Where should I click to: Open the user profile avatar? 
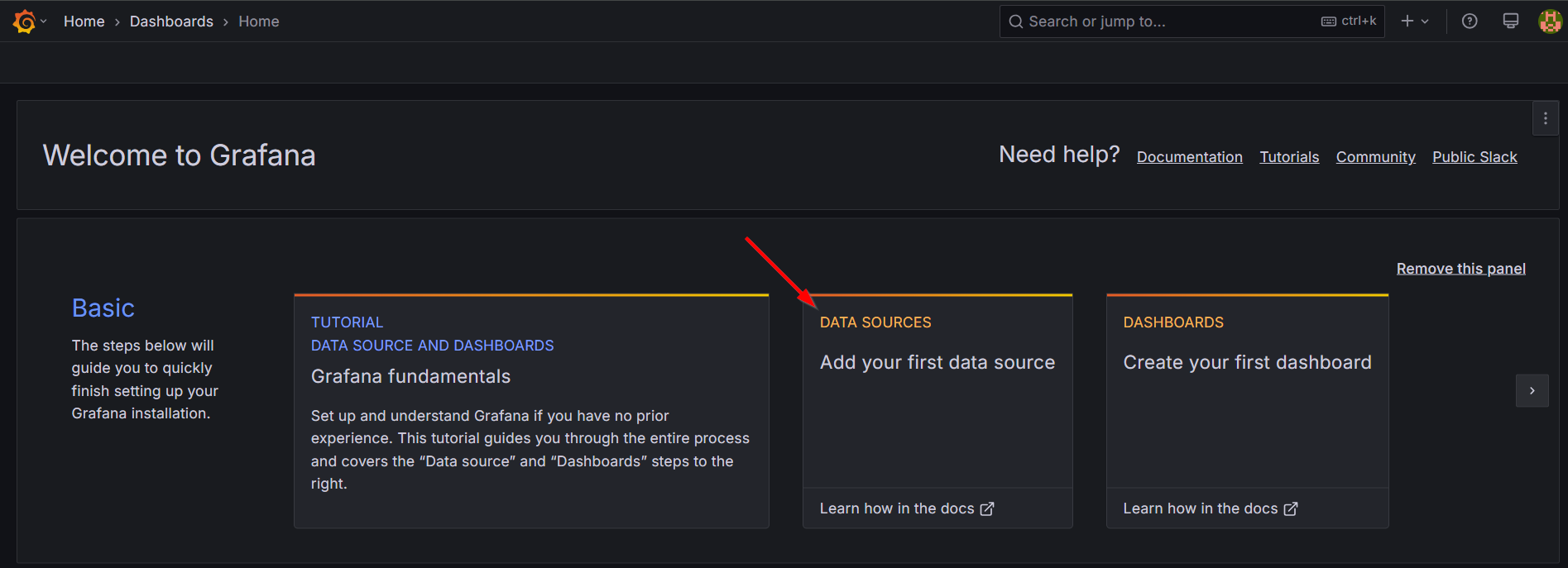(x=1550, y=21)
